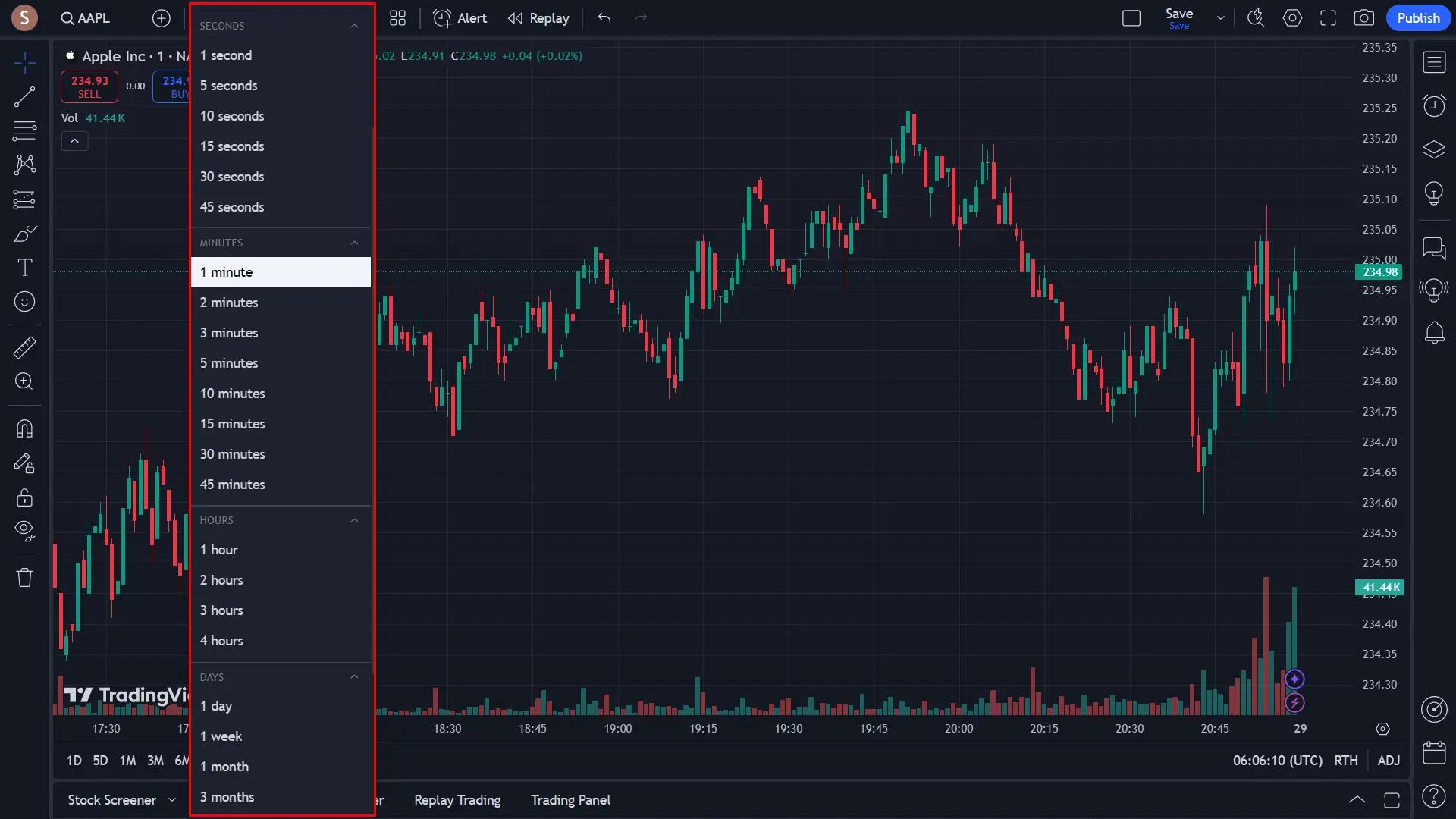This screenshot has height=819, width=1456.
Task: Toggle ADJ dividend adjustment
Action: [1389, 761]
